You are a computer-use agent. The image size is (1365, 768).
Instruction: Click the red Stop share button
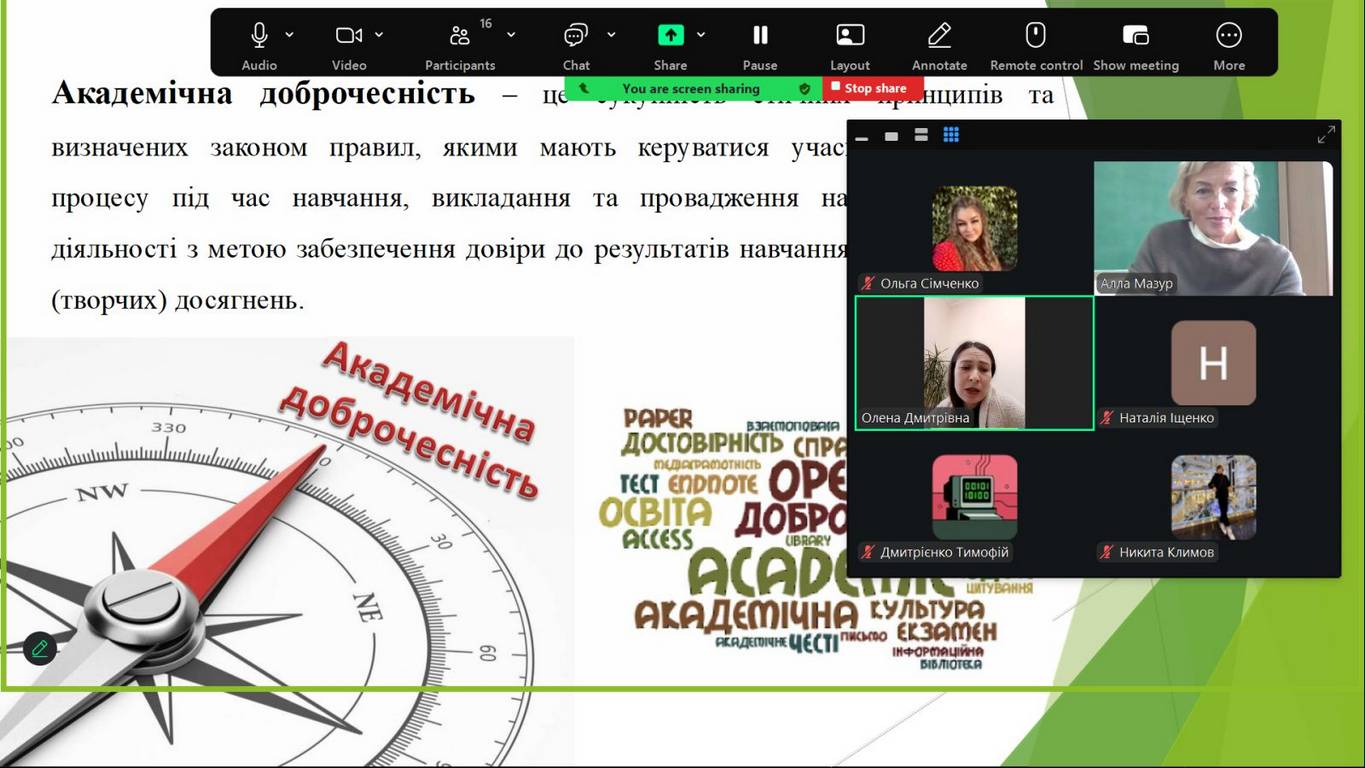867,88
